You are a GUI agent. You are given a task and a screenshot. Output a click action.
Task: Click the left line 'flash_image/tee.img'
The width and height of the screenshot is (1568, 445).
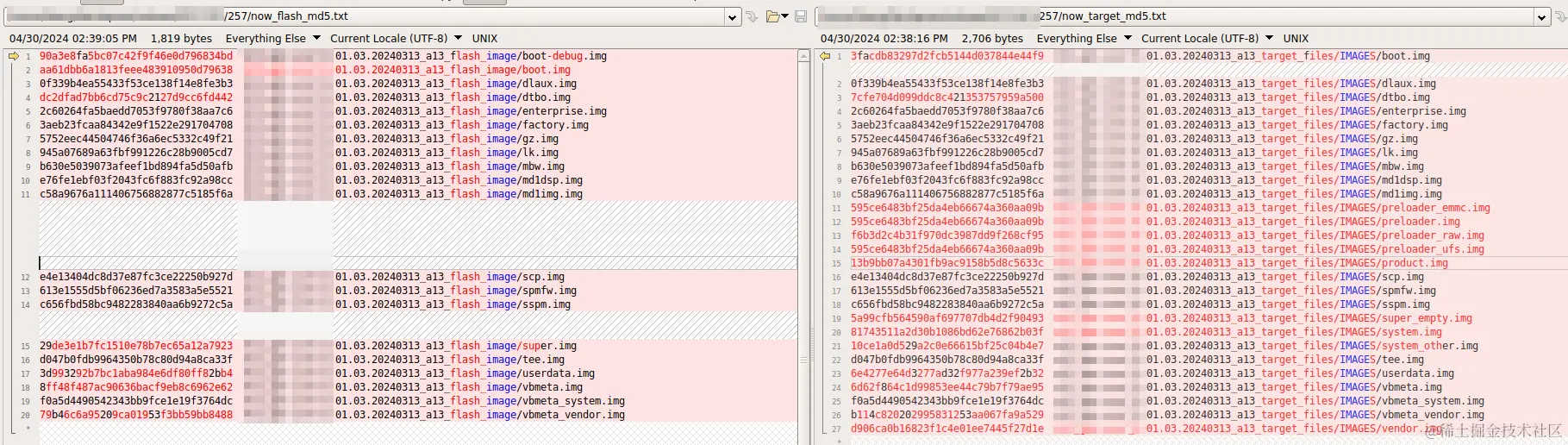coord(507,360)
